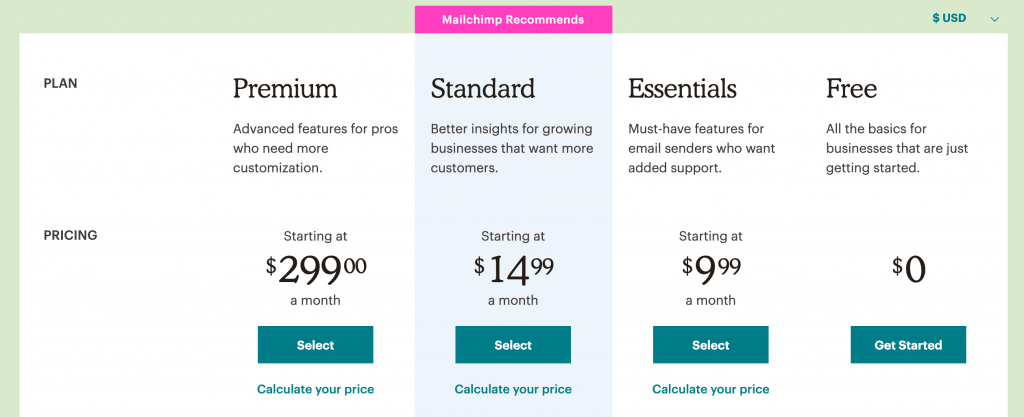This screenshot has width=1024, height=417.
Task: Click the Mailchimp Recommends pink banner
Action: [x=513, y=19]
